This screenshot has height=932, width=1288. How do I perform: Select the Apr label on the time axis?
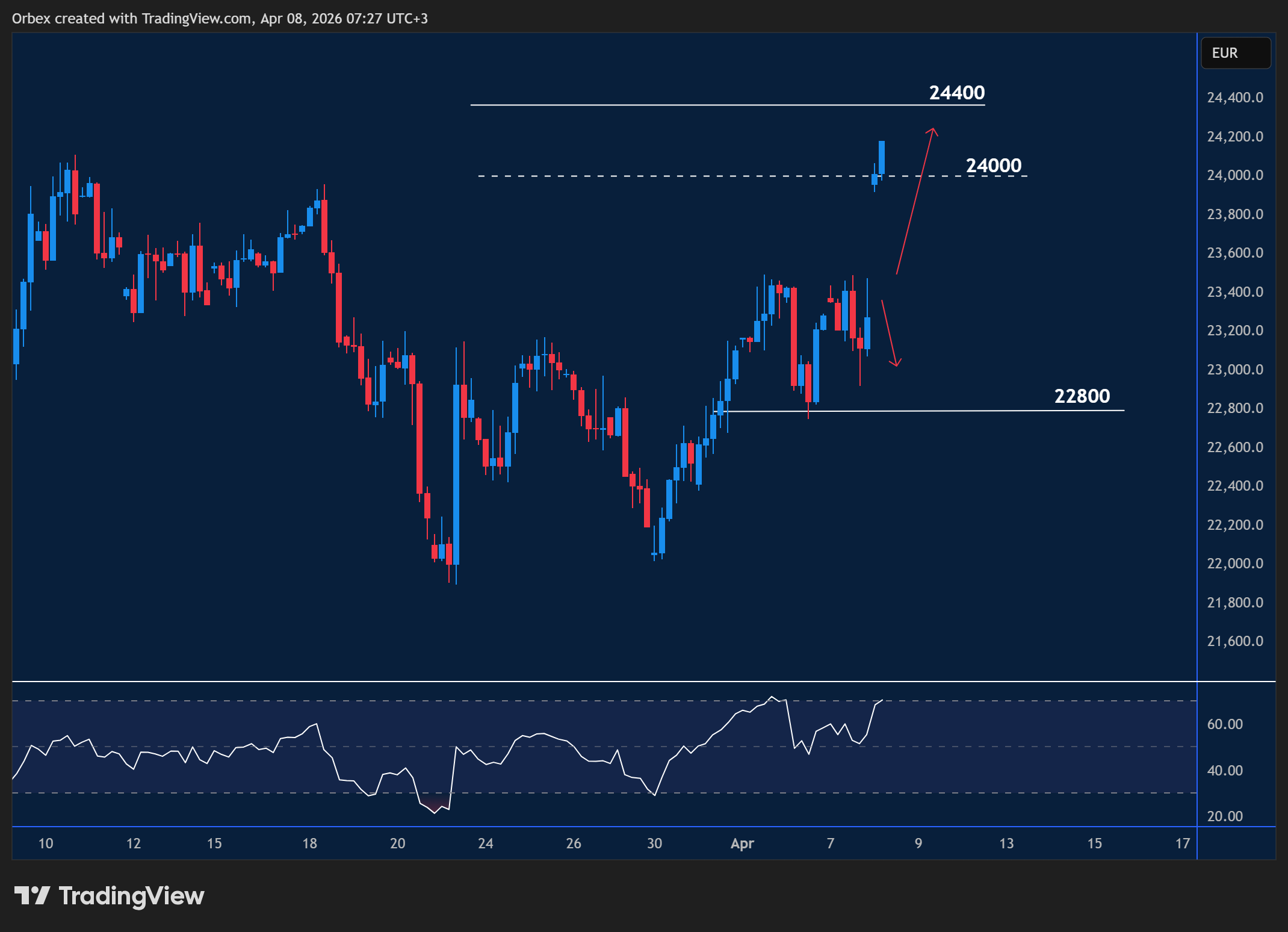743,843
